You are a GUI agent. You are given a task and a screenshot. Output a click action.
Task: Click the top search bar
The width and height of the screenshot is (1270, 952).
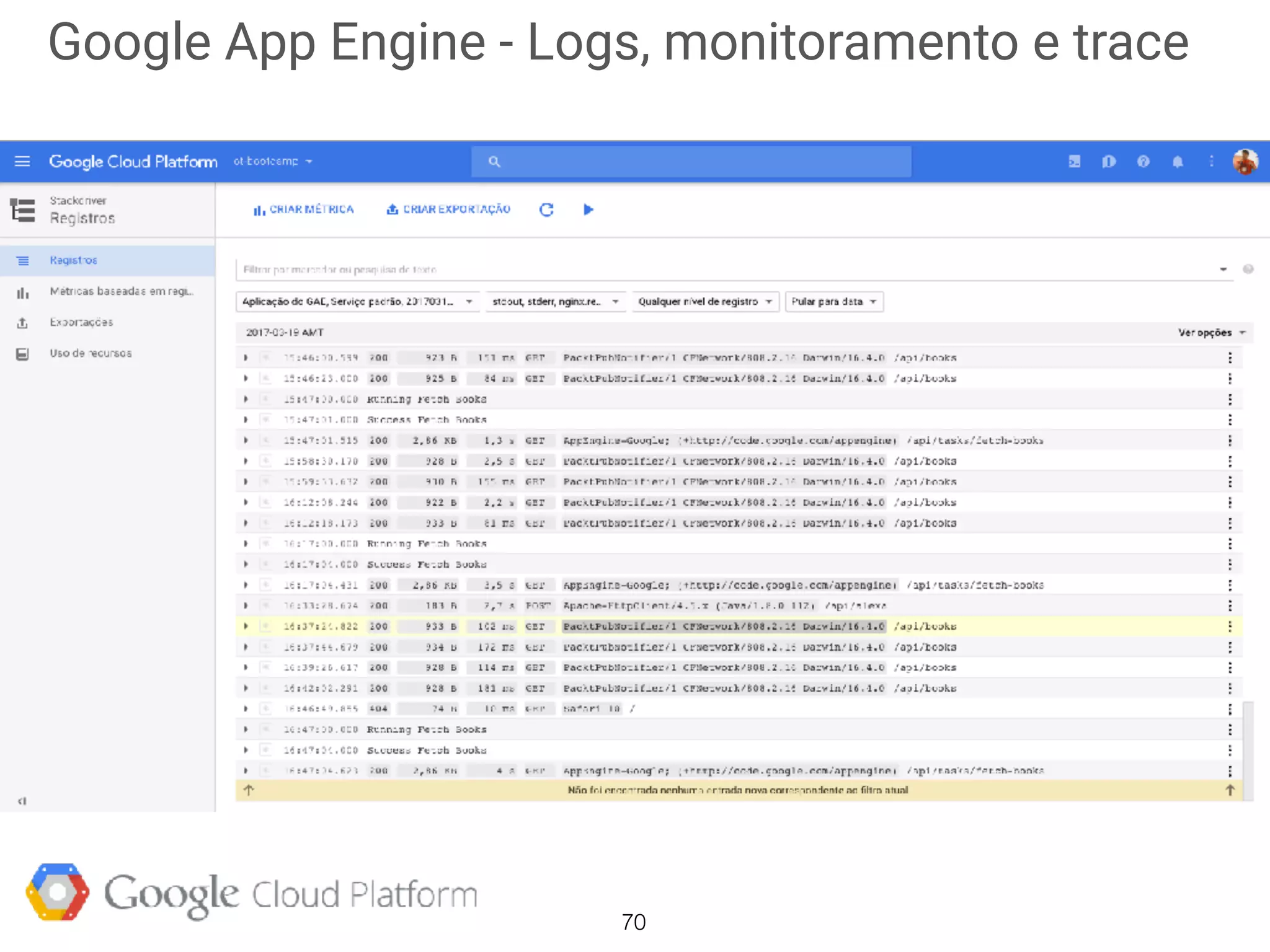691,162
